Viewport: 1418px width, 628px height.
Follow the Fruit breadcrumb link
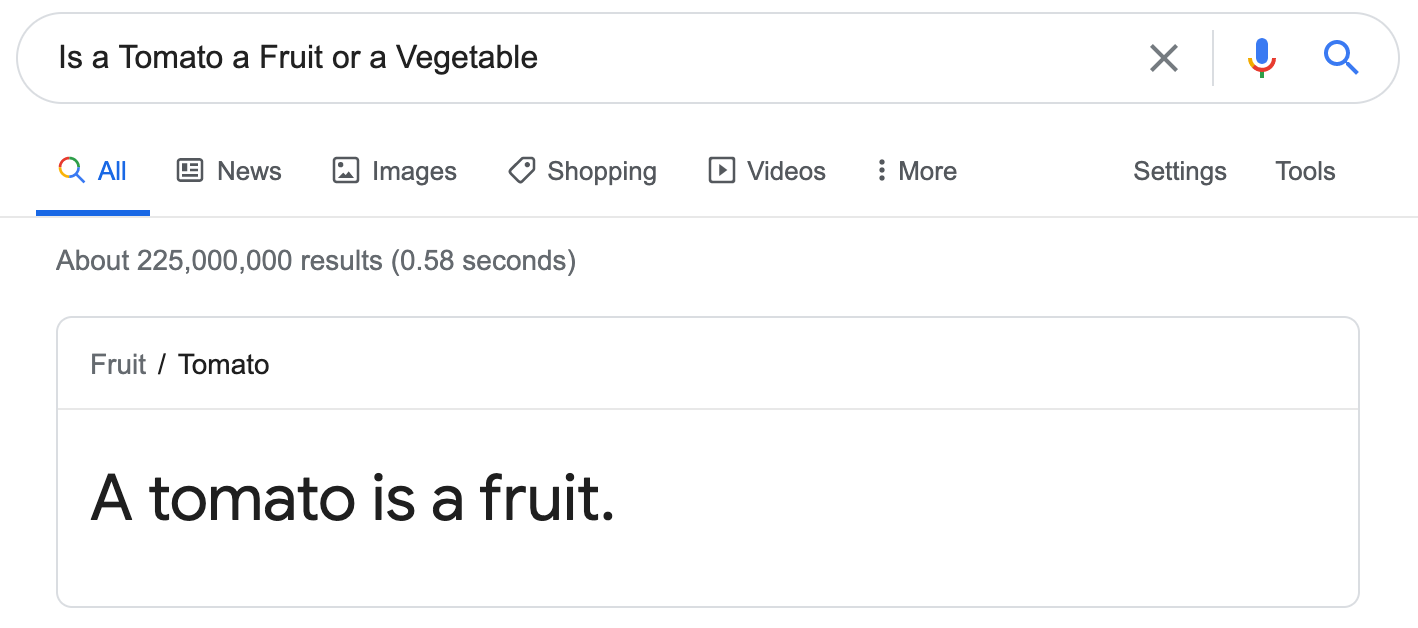pos(118,364)
